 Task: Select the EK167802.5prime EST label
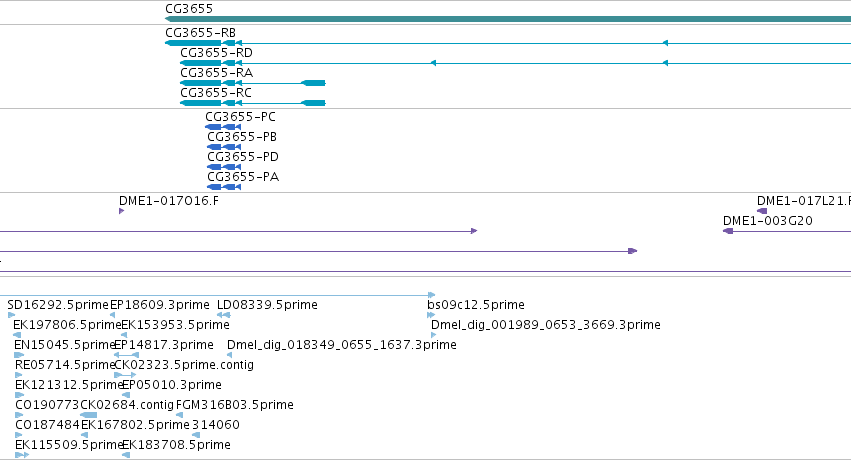point(135,425)
